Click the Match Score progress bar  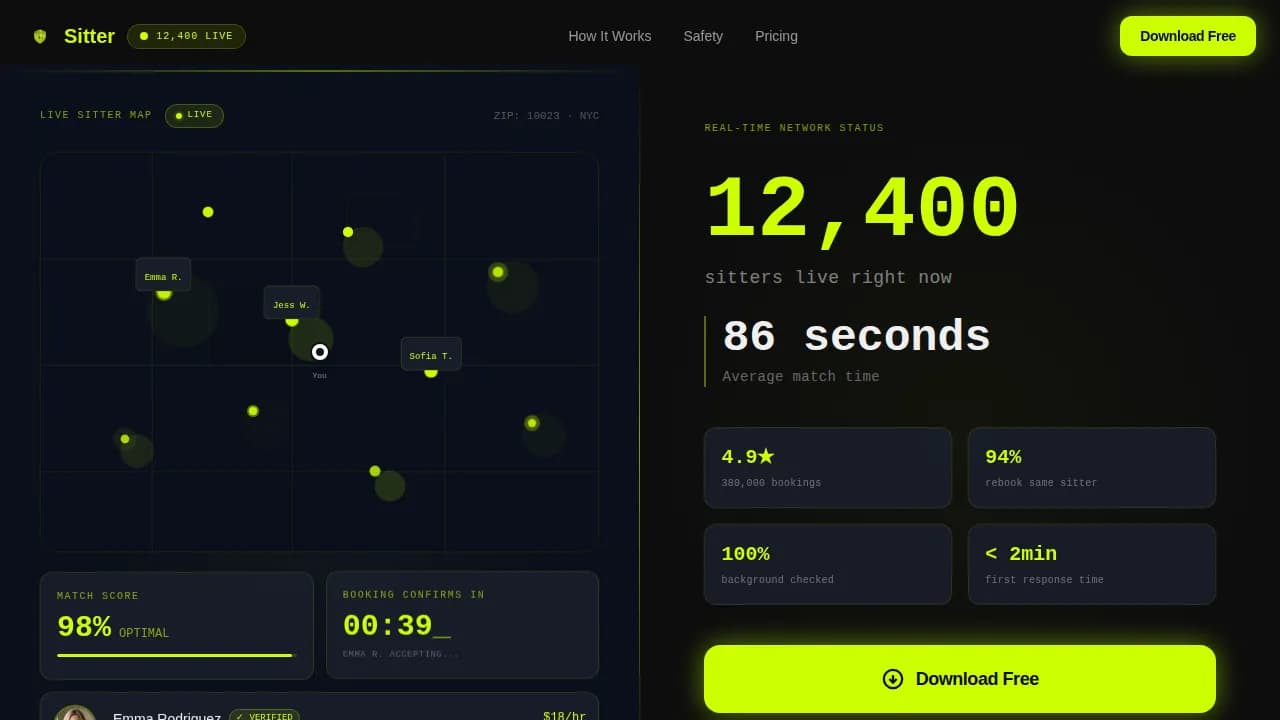[177, 655]
